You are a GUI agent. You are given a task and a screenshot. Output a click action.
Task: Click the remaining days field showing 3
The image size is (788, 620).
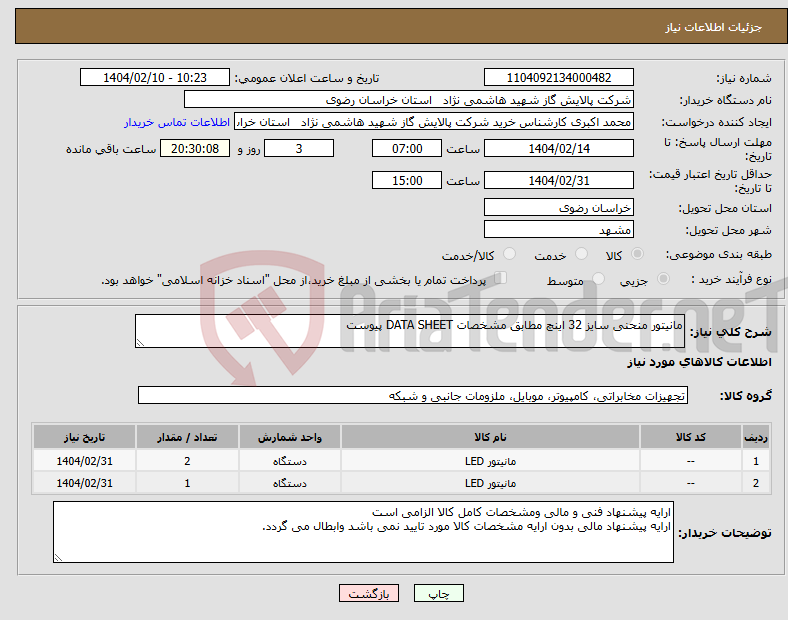299,149
